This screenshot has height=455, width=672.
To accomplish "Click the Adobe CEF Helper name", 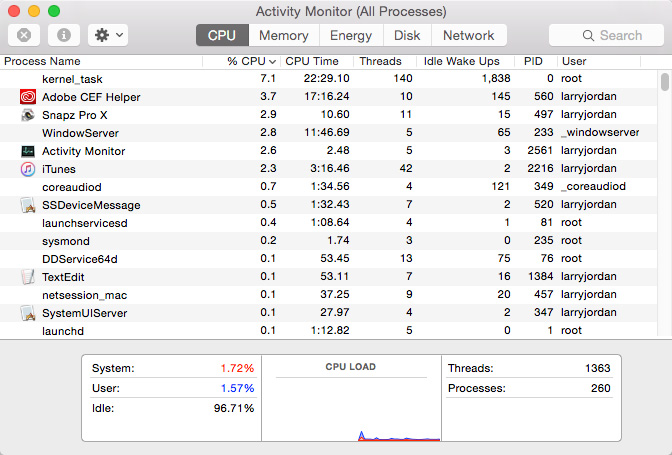I will point(91,97).
